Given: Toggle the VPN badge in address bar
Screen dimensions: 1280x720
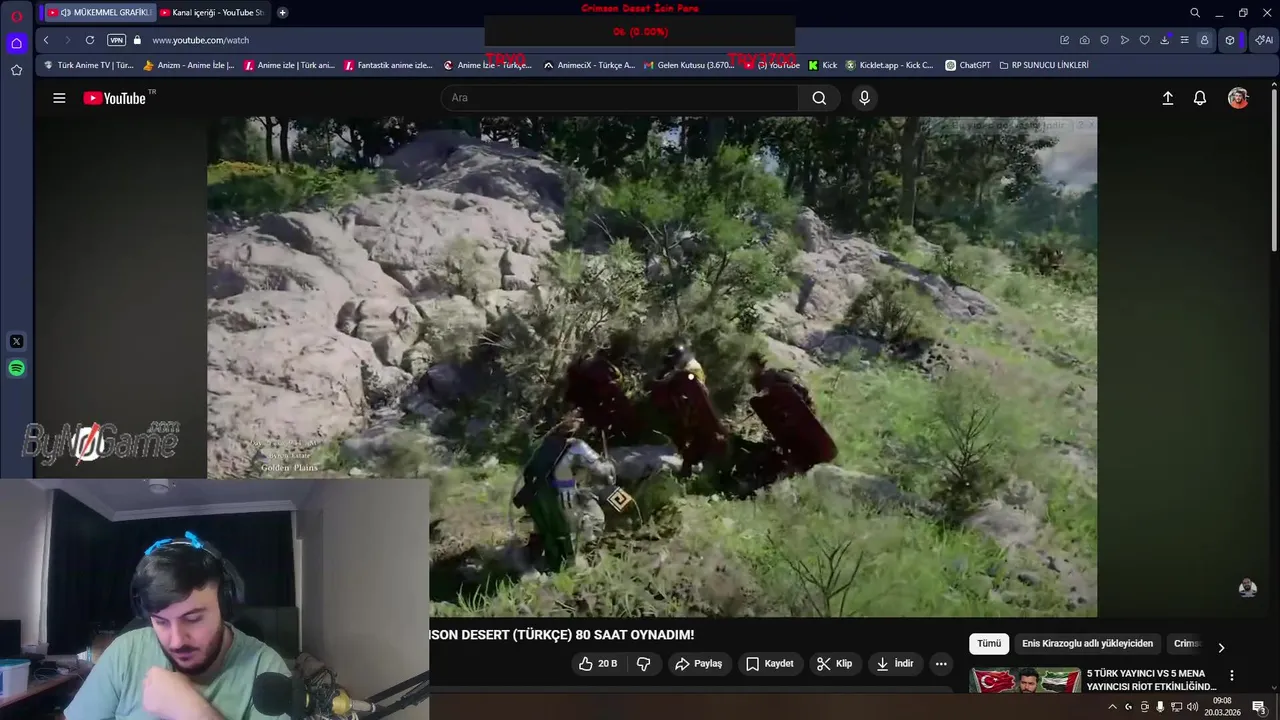Looking at the screenshot, I should (x=116, y=40).
